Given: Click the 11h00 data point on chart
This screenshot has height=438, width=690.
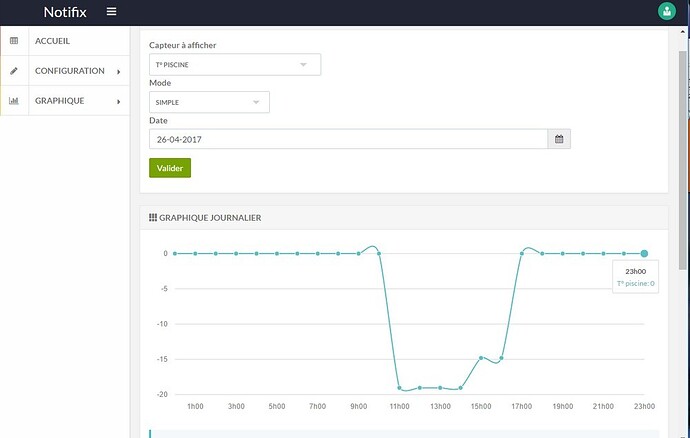Looking at the screenshot, I should [400, 388].
